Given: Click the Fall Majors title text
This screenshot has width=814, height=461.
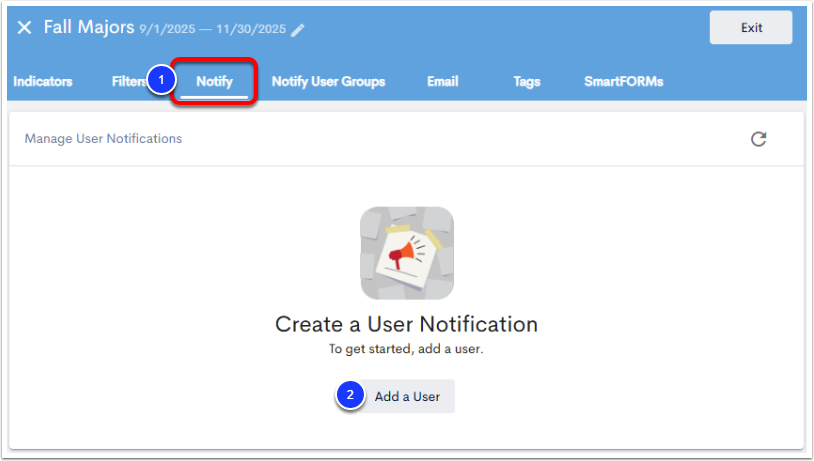Looking at the screenshot, I should [x=89, y=27].
